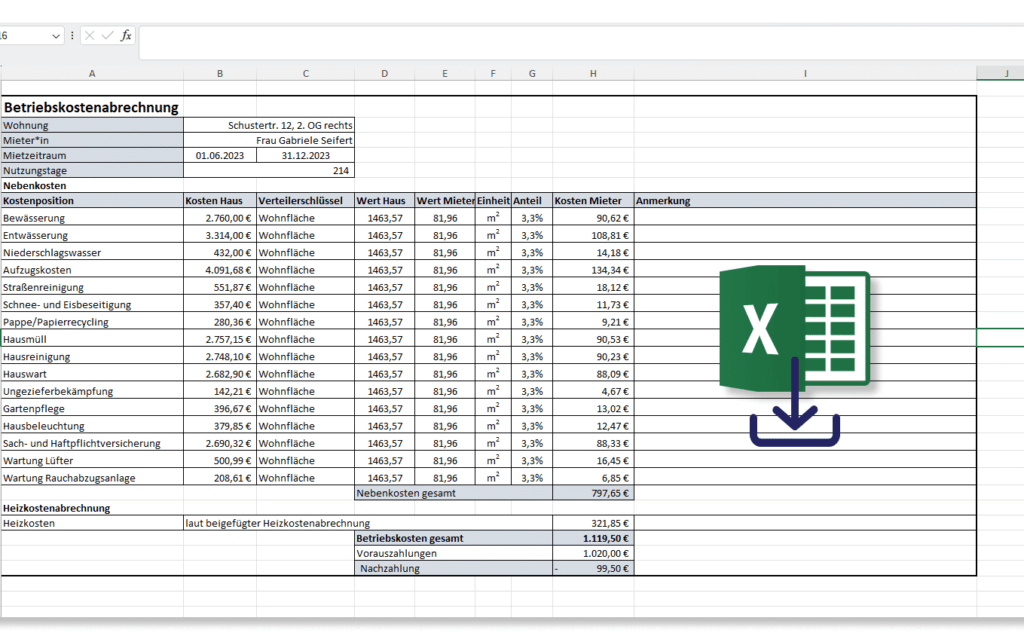Open the Name Box dropdown arrow

point(56,36)
